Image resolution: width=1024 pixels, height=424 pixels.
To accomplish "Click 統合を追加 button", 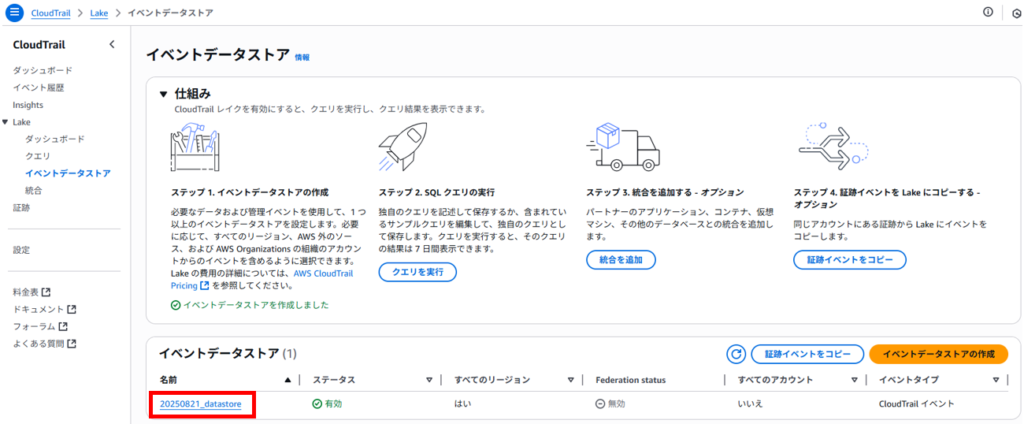I will [620, 260].
